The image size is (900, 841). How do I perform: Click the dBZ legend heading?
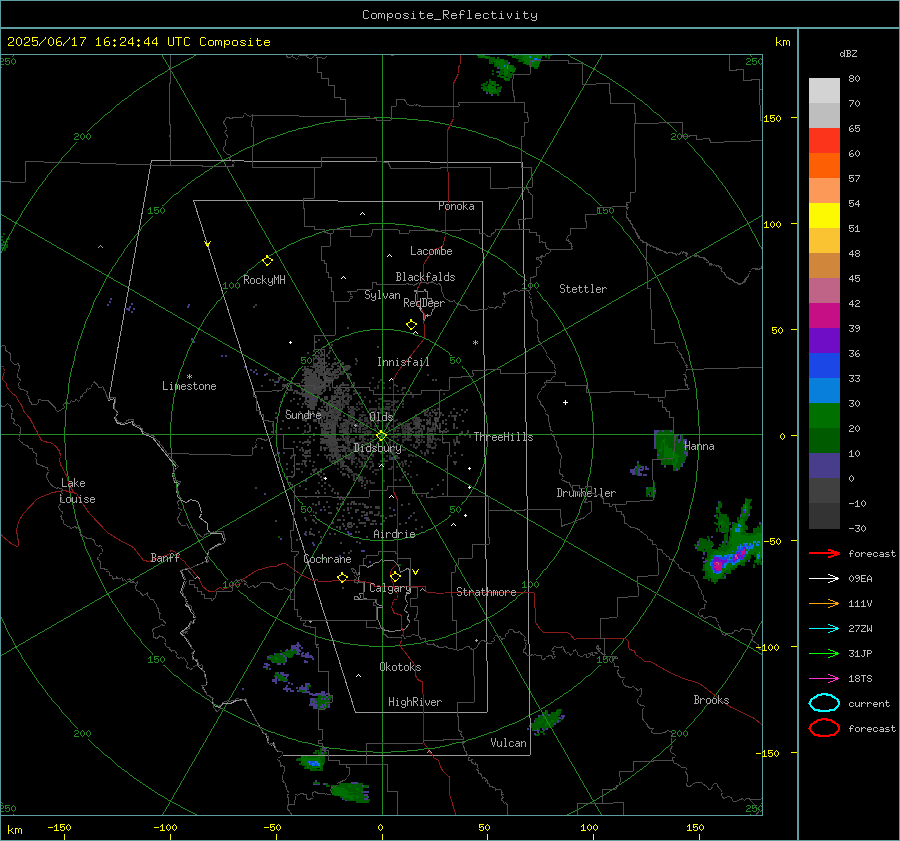[x=848, y=54]
